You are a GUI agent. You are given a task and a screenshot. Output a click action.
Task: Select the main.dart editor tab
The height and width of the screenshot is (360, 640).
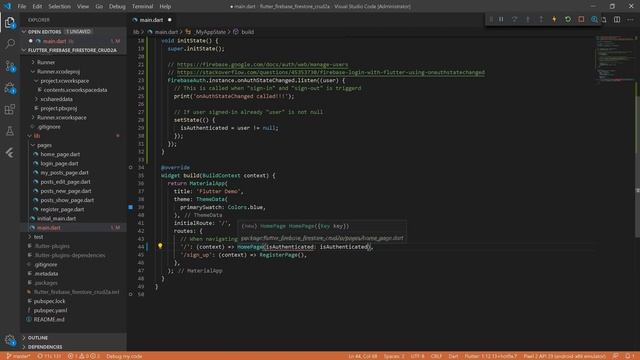pyautogui.click(x=152, y=20)
